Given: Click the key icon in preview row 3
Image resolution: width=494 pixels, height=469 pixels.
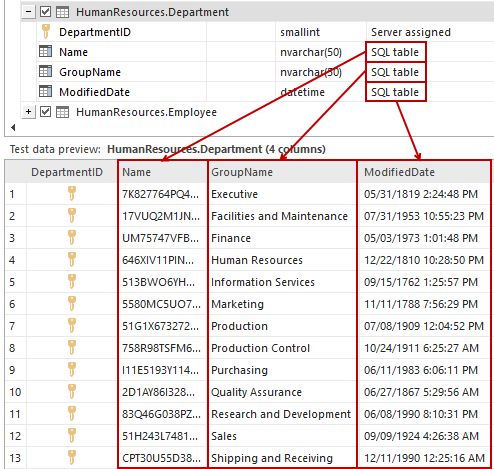Looking at the screenshot, I should [72, 237].
